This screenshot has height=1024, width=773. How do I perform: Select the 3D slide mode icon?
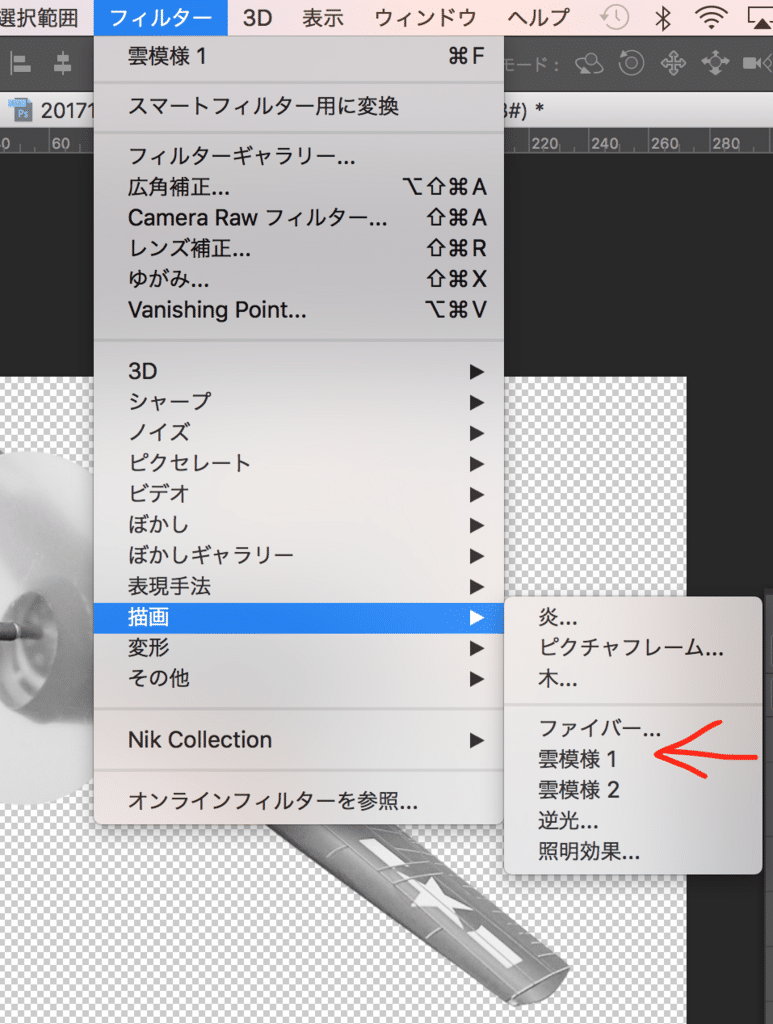click(715, 64)
